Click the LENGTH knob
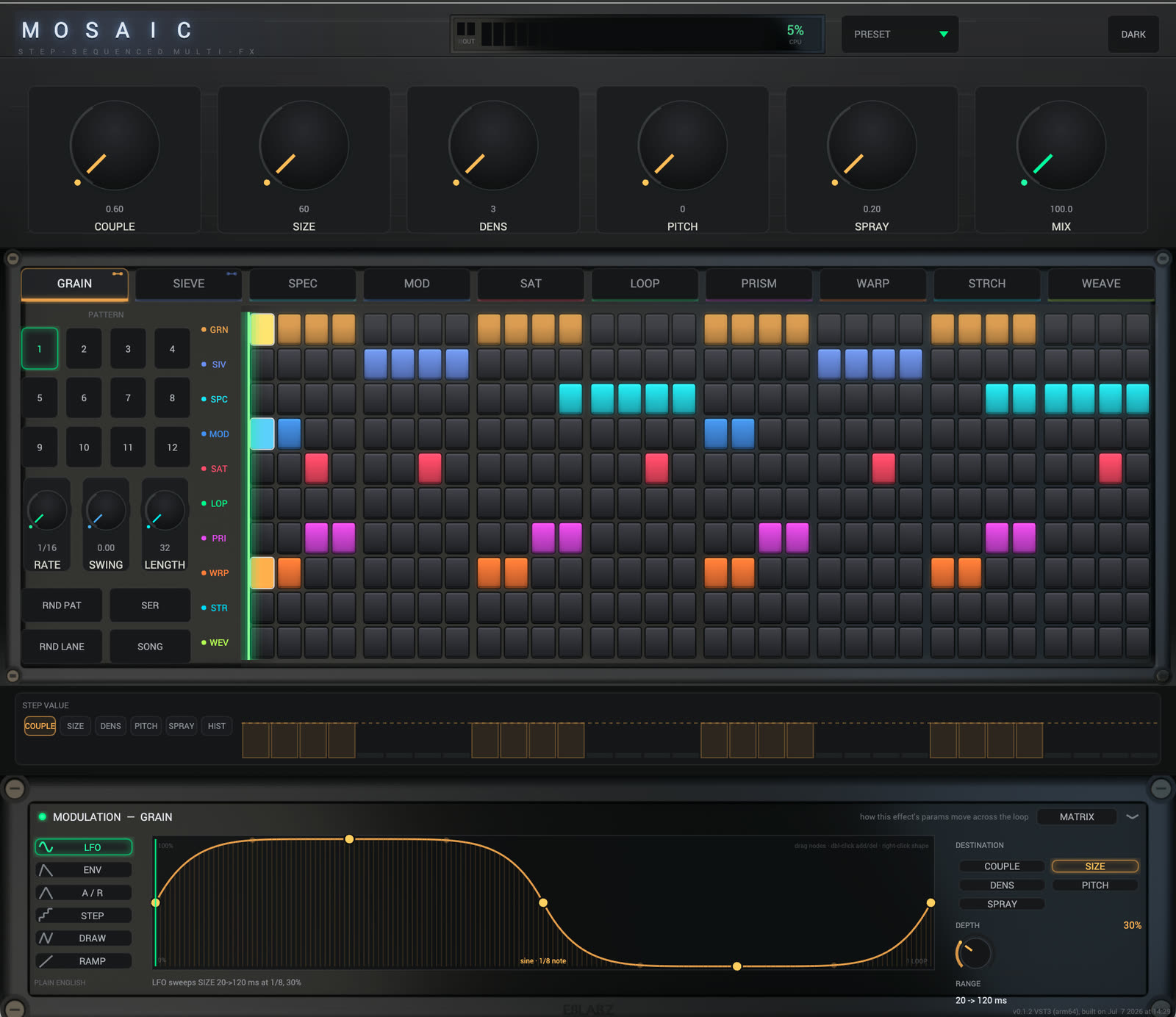Viewport: 1176px width, 1017px height. pos(165,510)
